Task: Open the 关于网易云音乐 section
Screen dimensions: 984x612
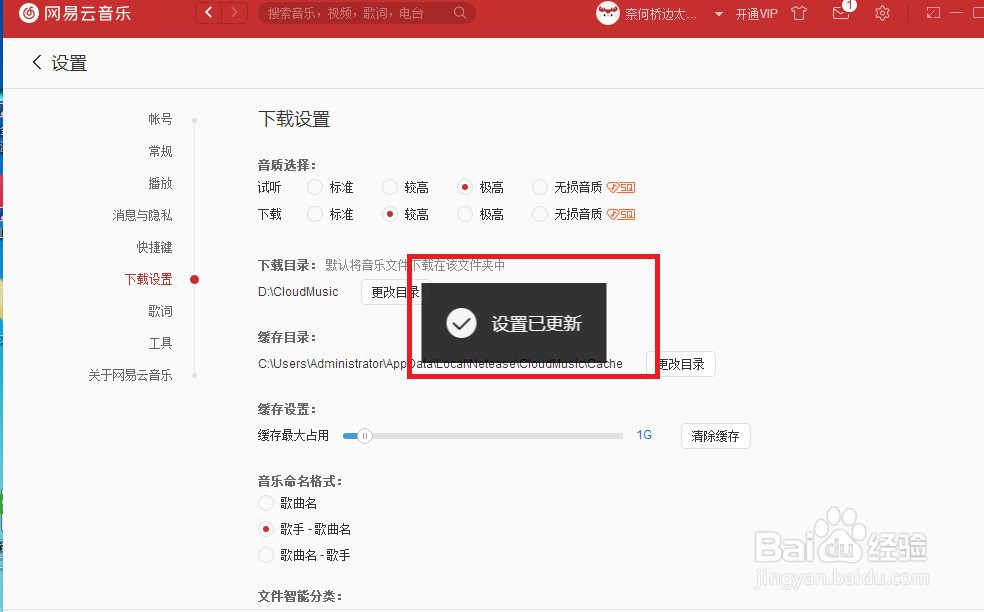Action: (x=130, y=375)
